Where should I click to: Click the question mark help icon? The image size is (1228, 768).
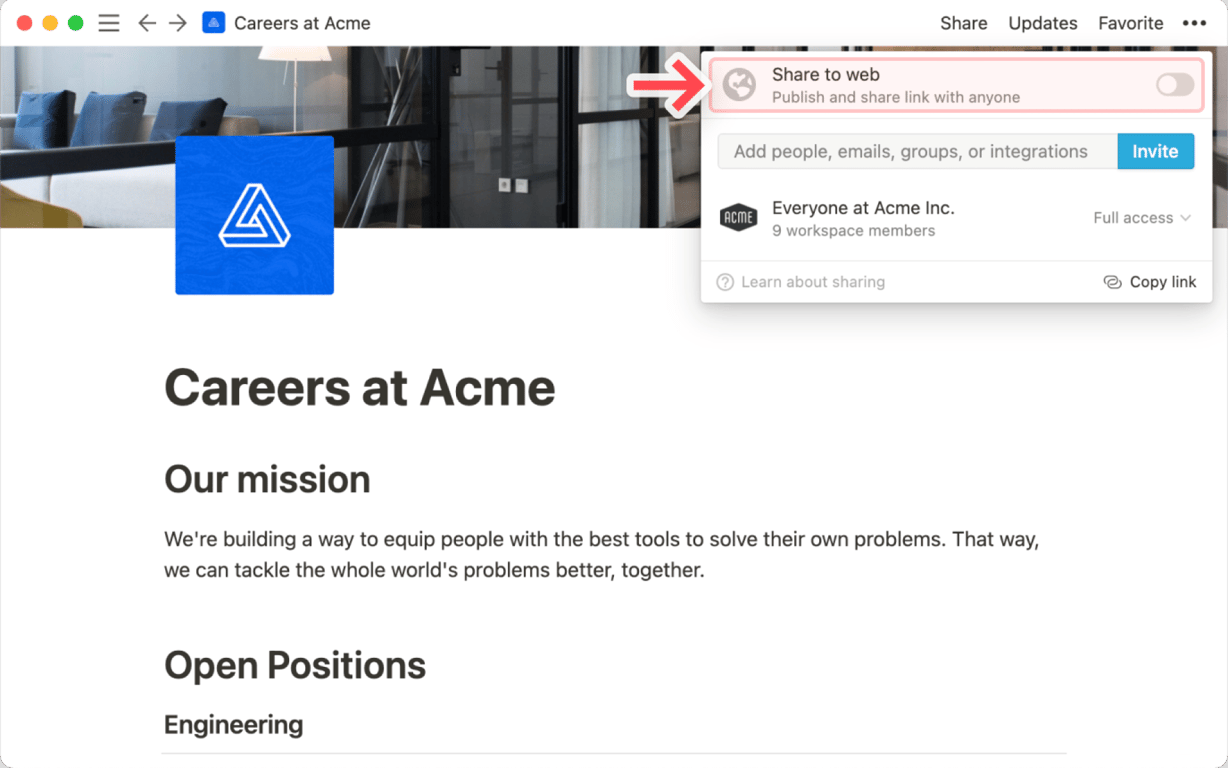click(725, 282)
